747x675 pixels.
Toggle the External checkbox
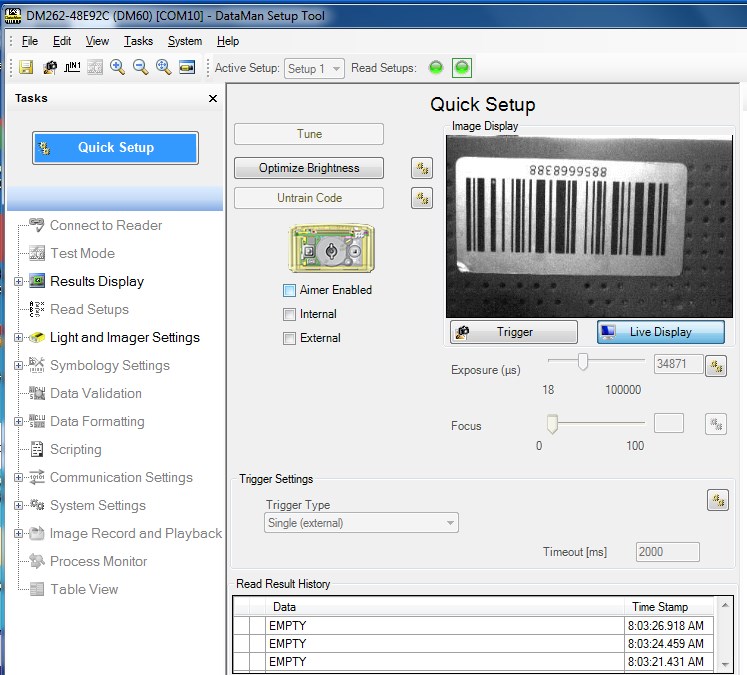pyautogui.click(x=289, y=339)
